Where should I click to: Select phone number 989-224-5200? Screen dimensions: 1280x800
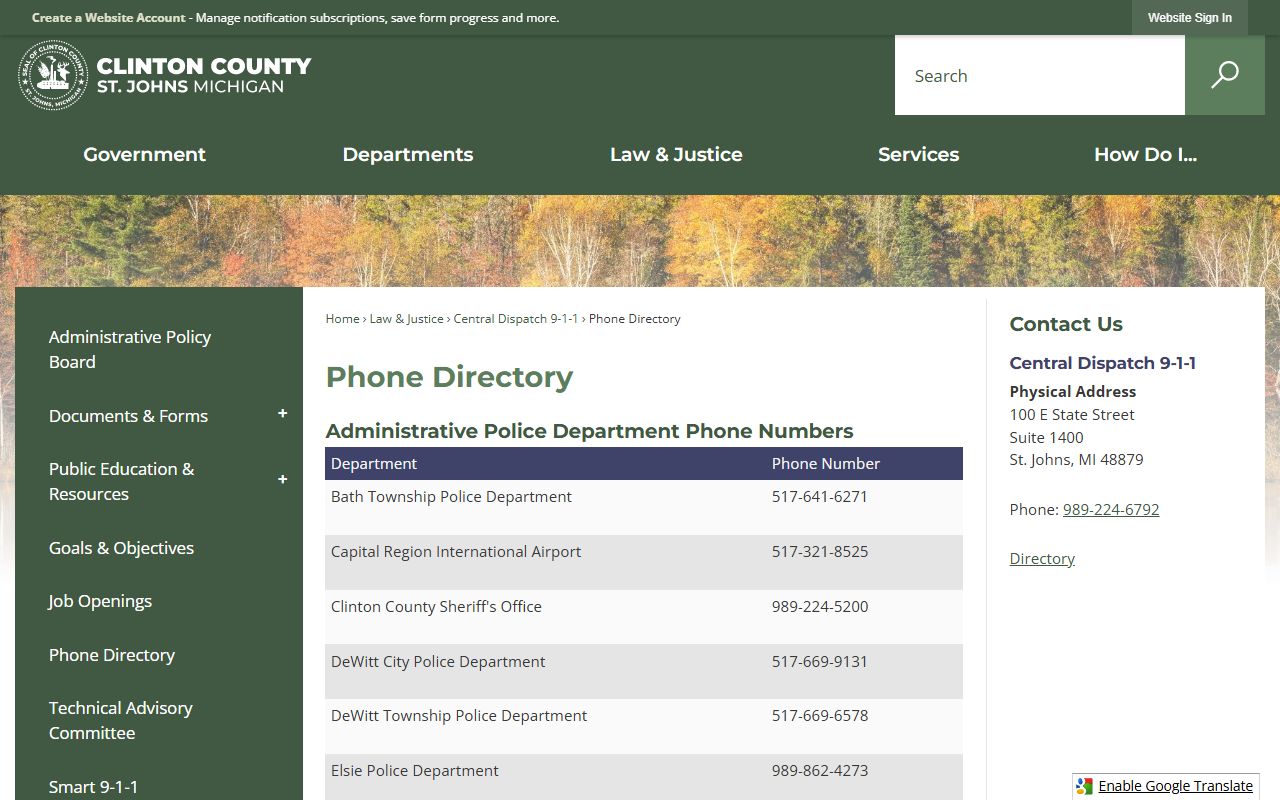tap(820, 607)
